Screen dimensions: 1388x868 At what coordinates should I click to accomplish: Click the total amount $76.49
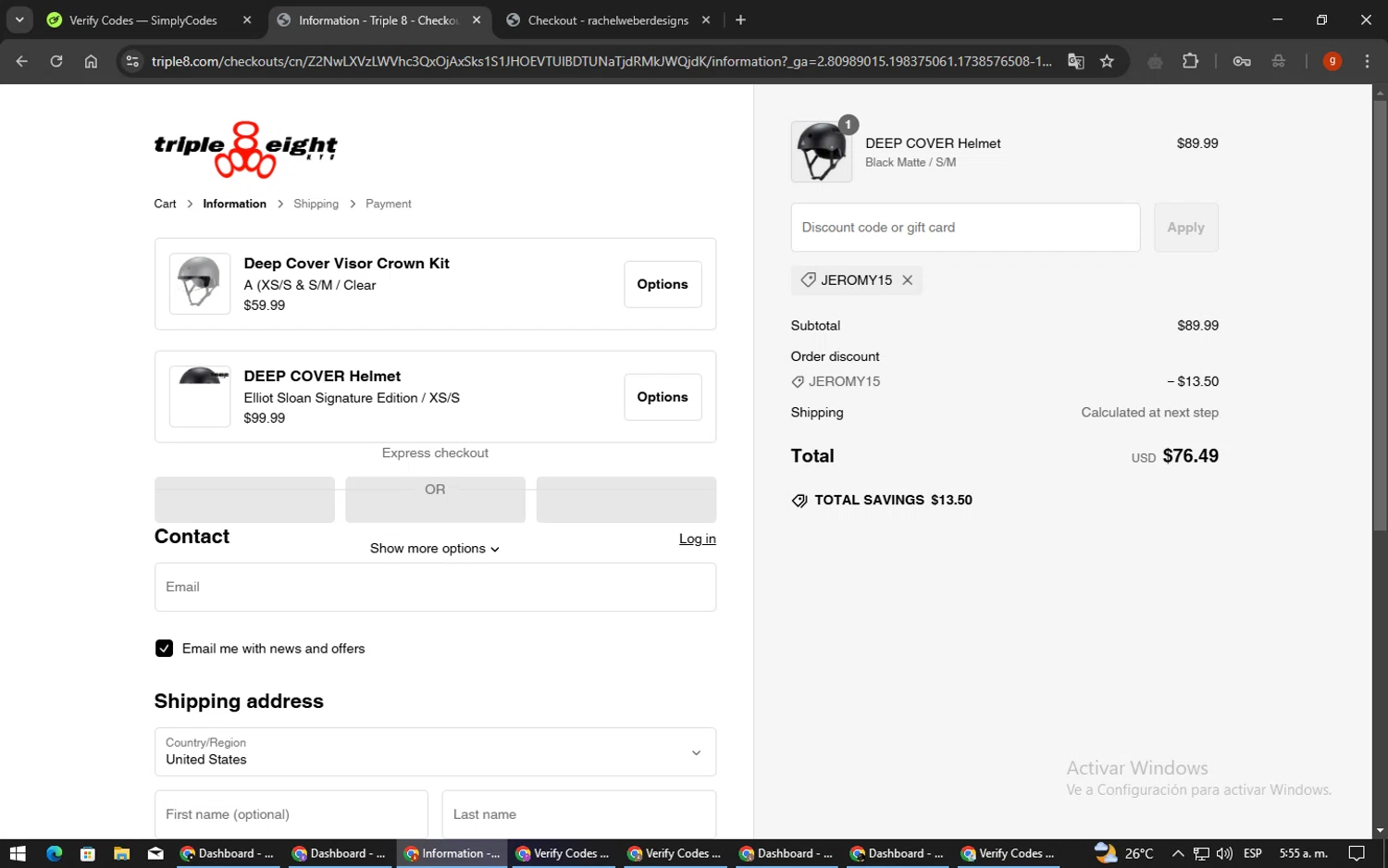(x=1190, y=456)
